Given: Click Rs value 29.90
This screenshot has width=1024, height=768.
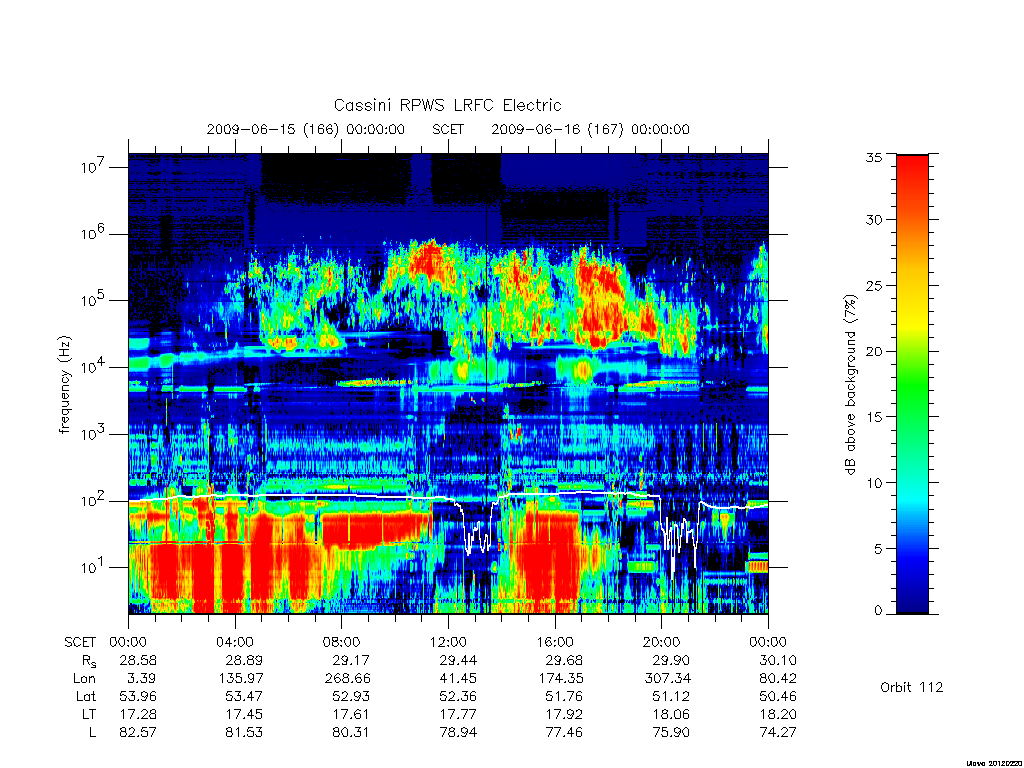Looking at the screenshot, I should pyautogui.click(x=671, y=661).
